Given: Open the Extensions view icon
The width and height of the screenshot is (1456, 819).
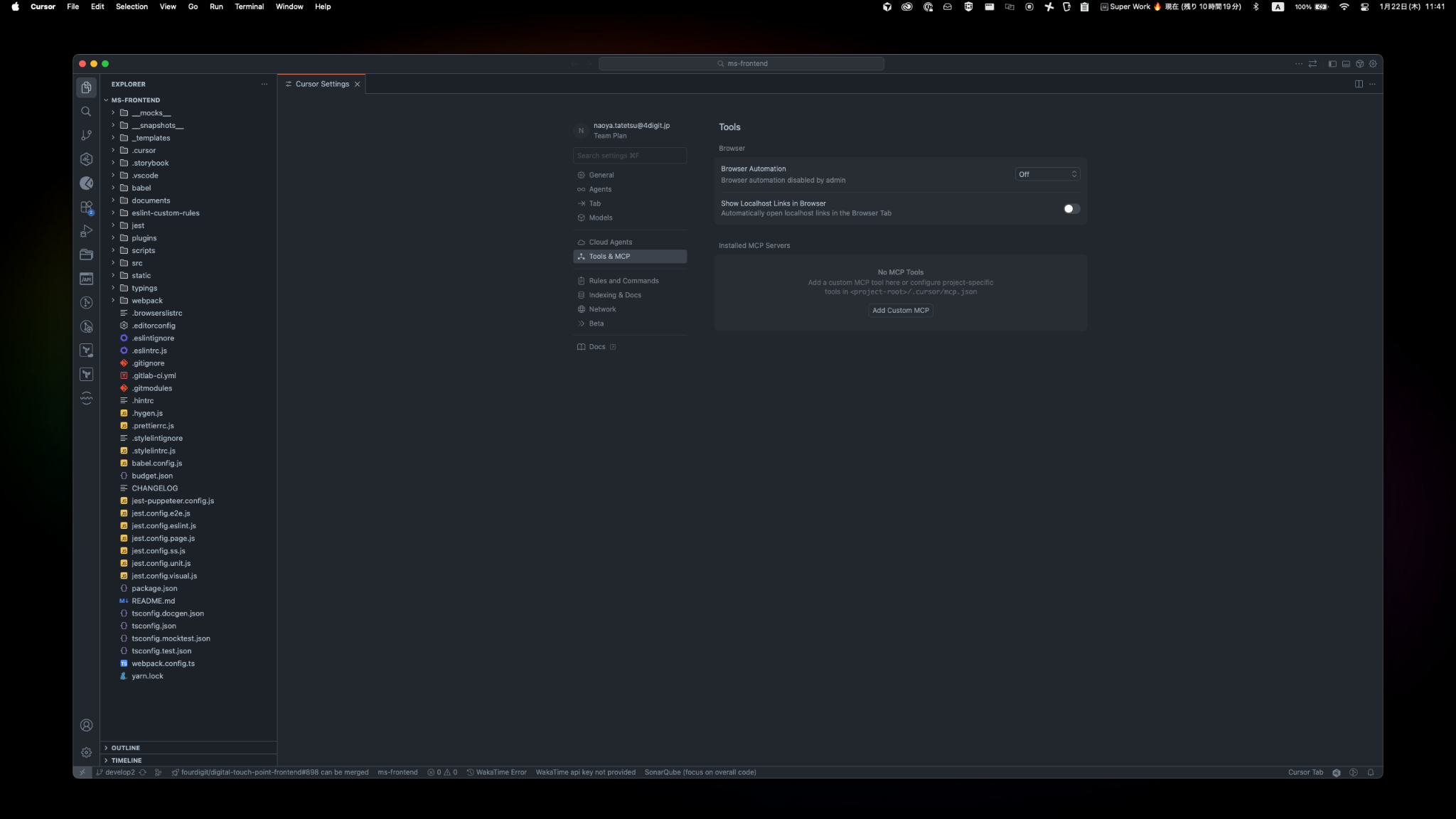Looking at the screenshot, I should click(86, 207).
